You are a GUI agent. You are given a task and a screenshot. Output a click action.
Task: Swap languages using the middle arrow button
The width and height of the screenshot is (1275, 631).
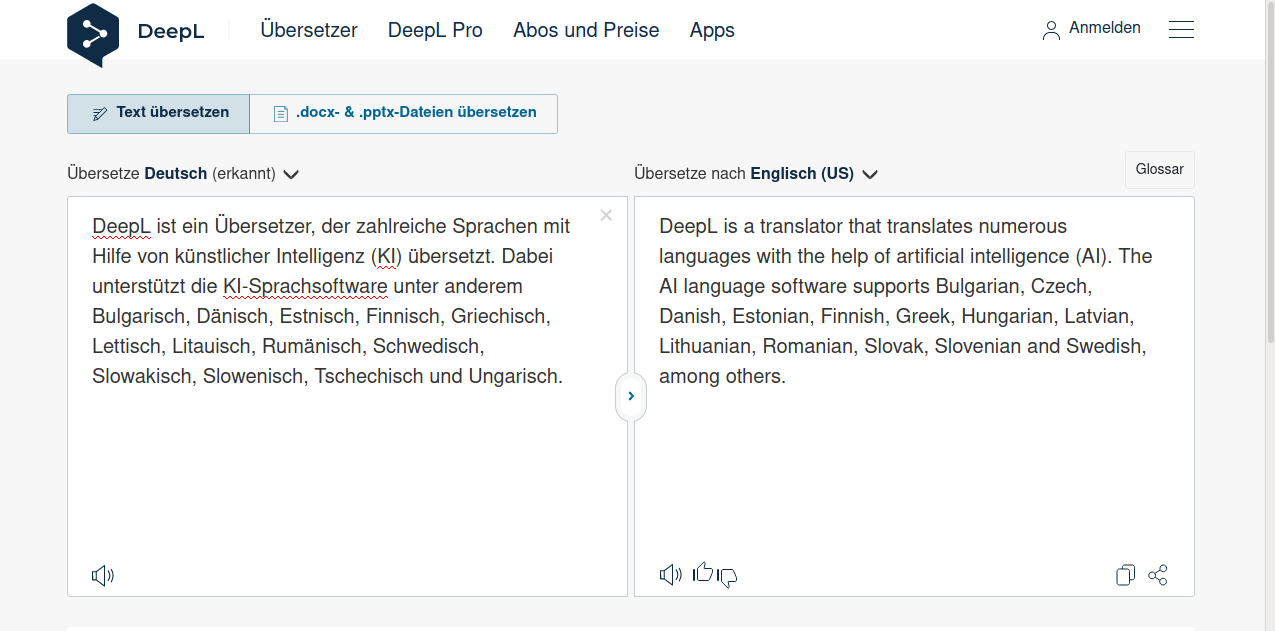pyautogui.click(x=631, y=396)
